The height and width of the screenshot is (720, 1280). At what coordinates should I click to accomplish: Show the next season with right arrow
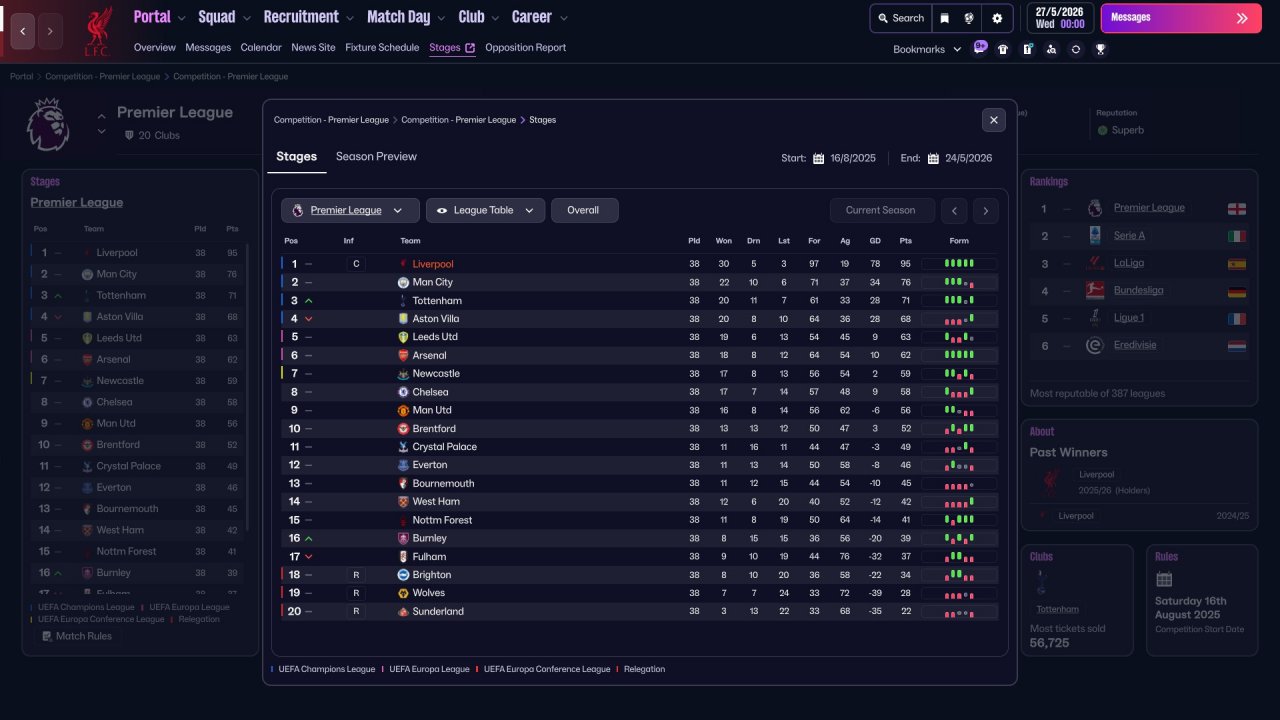coord(986,210)
